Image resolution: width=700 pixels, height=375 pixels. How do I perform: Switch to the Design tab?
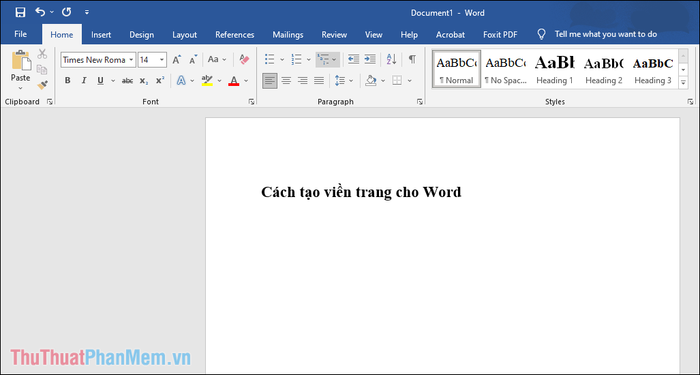142,35
